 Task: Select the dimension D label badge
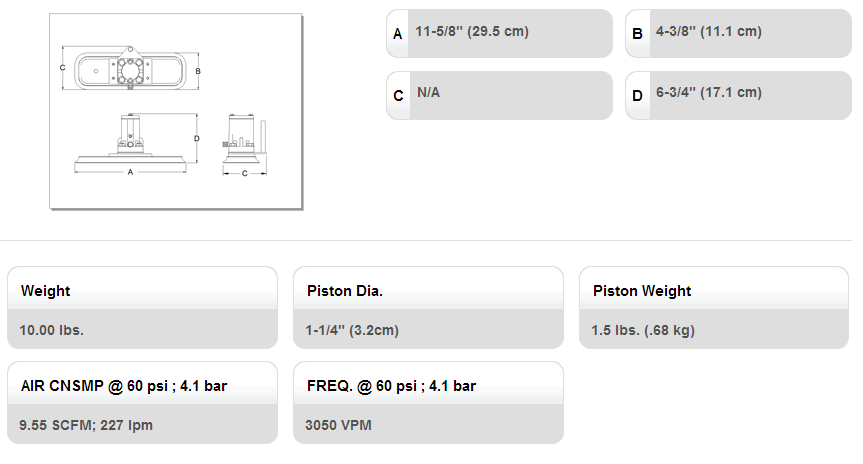click(637, 96)
